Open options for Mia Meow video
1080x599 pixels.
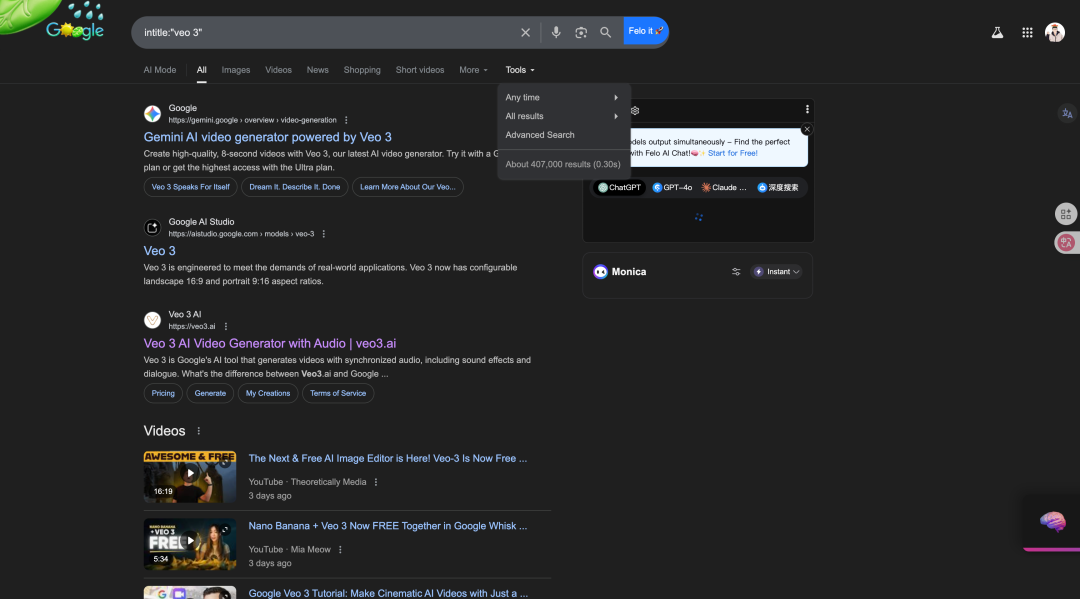[x=340, y=549]
